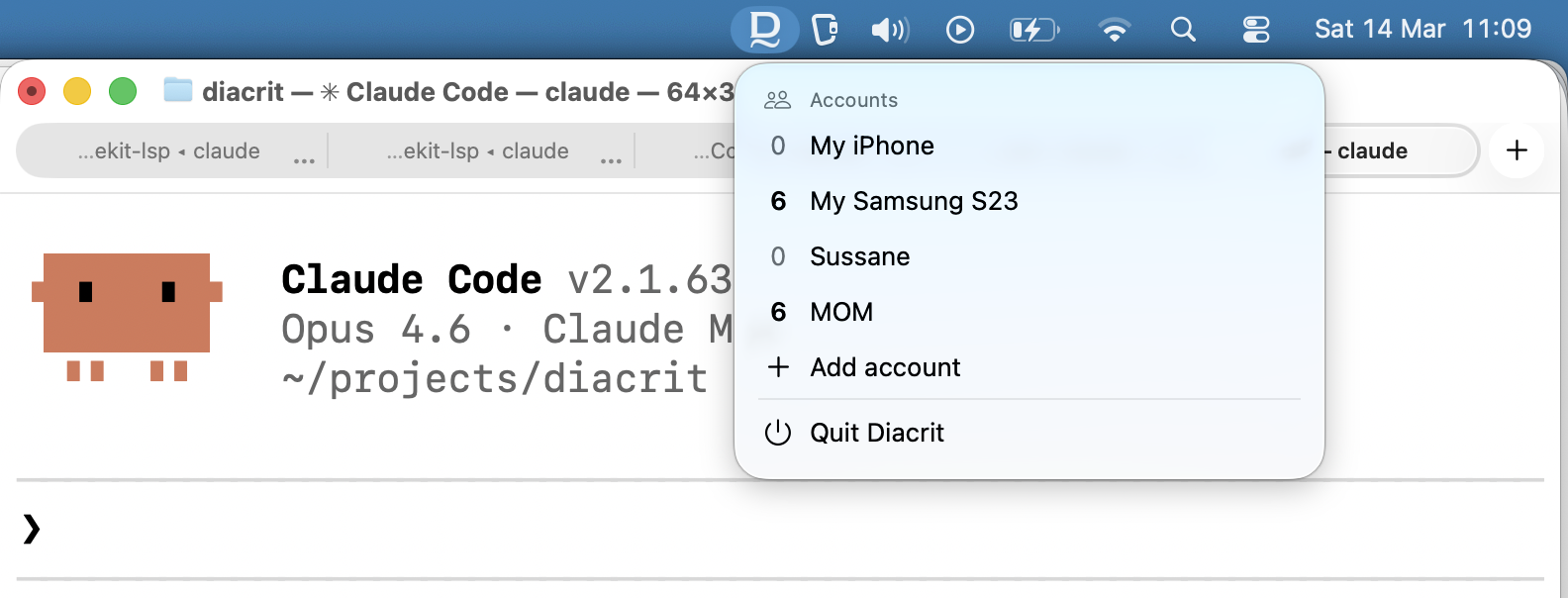This screenshot has width=1568, height=598.
Task: Click the power icon beside Quit Diacrit
Action: (x=778, y=433)
